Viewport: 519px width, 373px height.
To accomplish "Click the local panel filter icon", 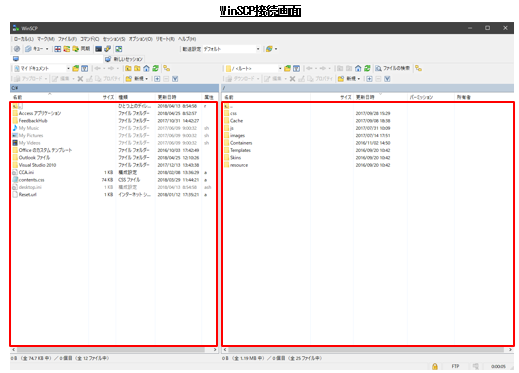I will pyautogui.click(x=85, y=68).
